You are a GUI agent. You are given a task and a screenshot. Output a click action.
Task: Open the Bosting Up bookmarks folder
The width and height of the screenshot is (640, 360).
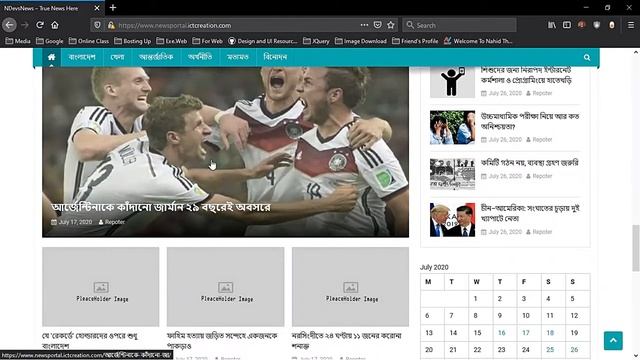pyautogui.click(x=133, y=41)
